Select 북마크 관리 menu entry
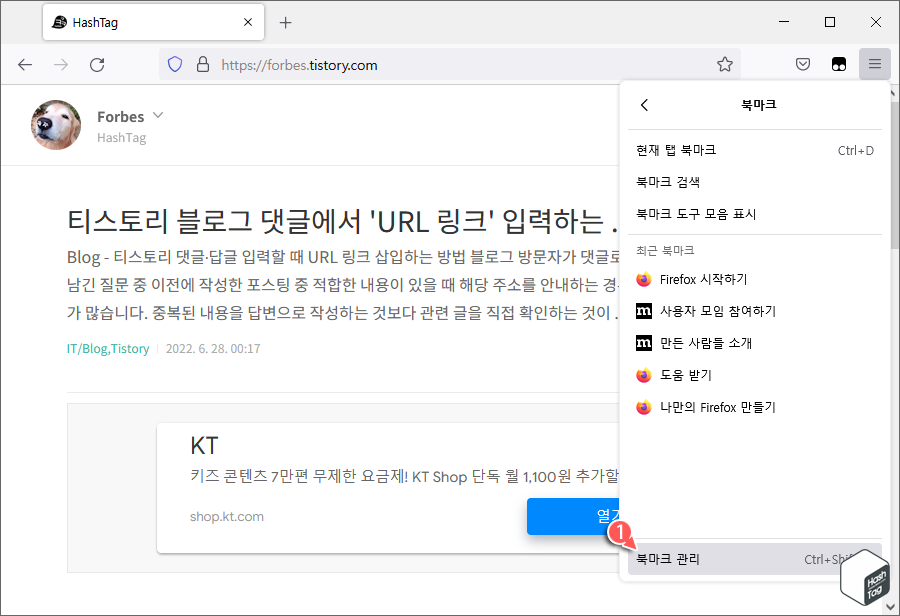 click(666, 560)
